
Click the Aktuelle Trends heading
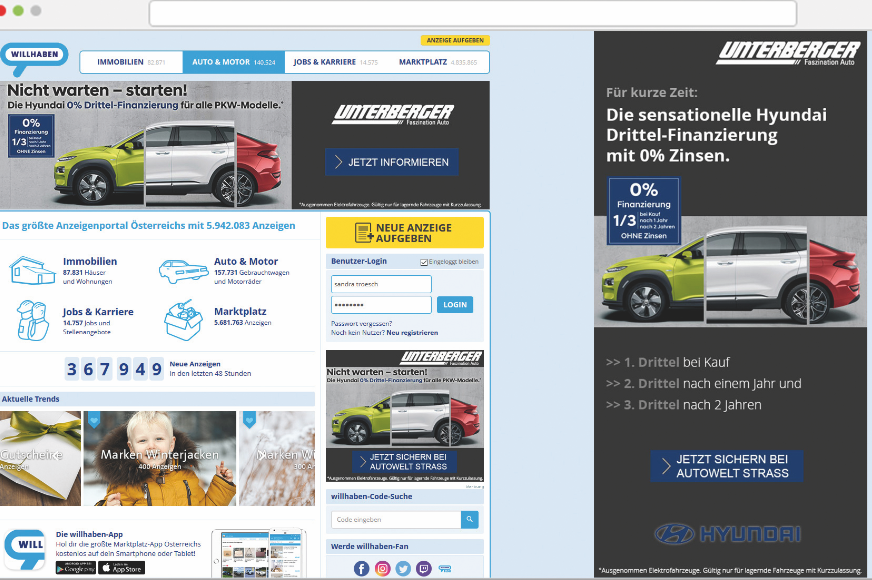(31, 399)
